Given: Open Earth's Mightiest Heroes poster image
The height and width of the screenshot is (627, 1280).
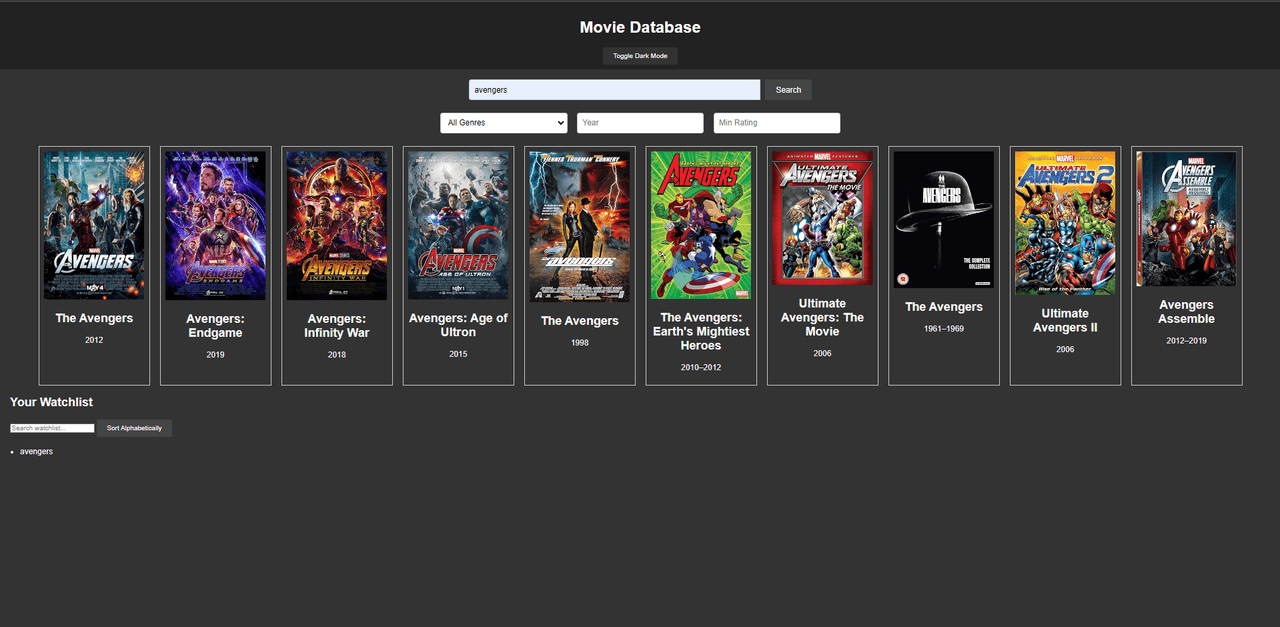Looking at the screenshot, I should click(701, 225).
